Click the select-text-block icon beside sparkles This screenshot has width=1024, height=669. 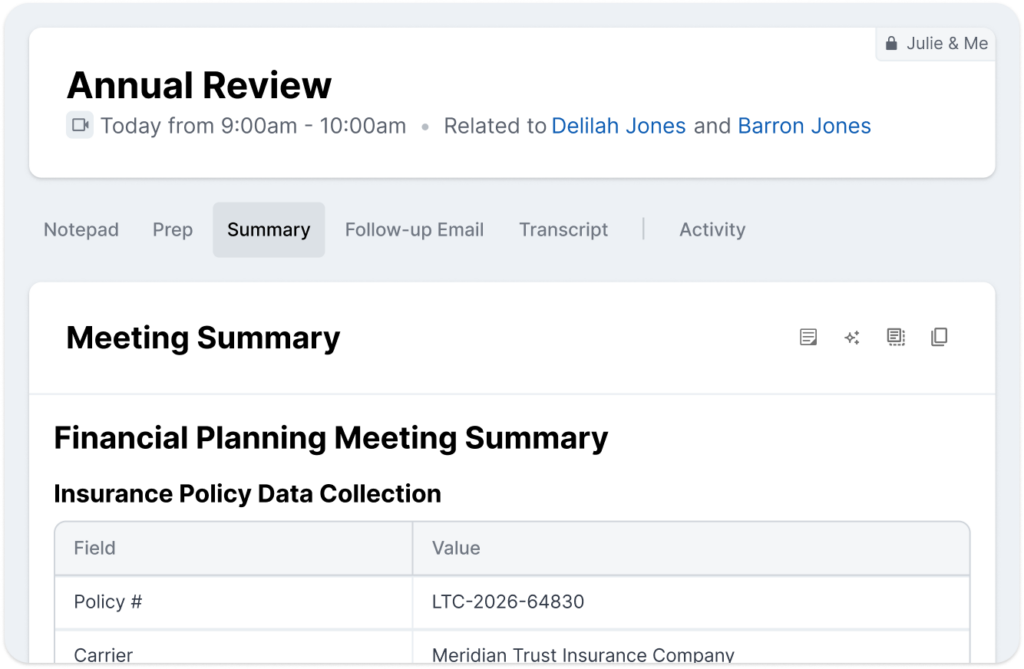(x=895, y=337)
